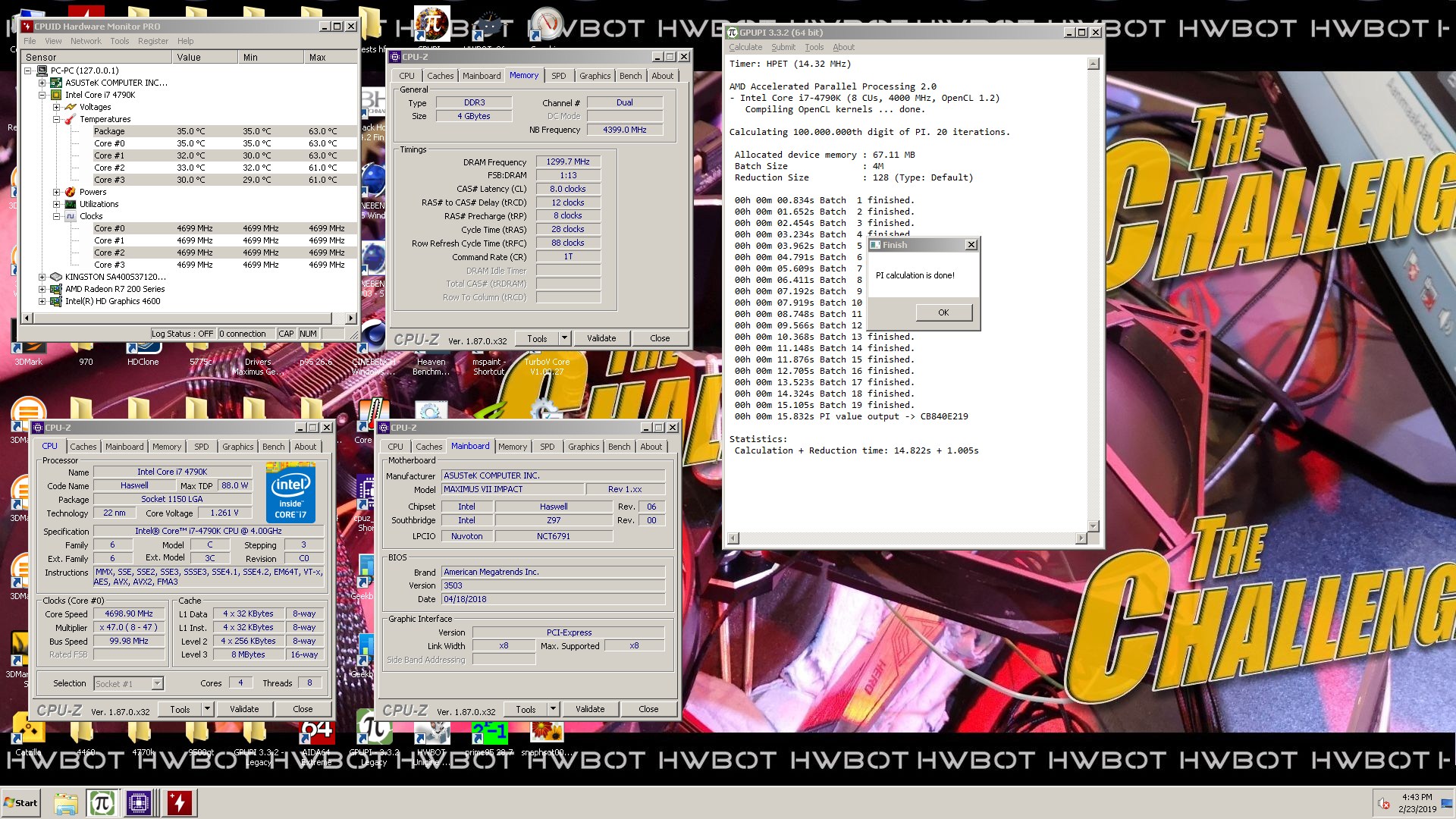Image resolution: width=1456 pixels, height=819 pixels.
Task: Expand the ASUSTeK COMPUTER INC node
Action: tap(42, 83)
